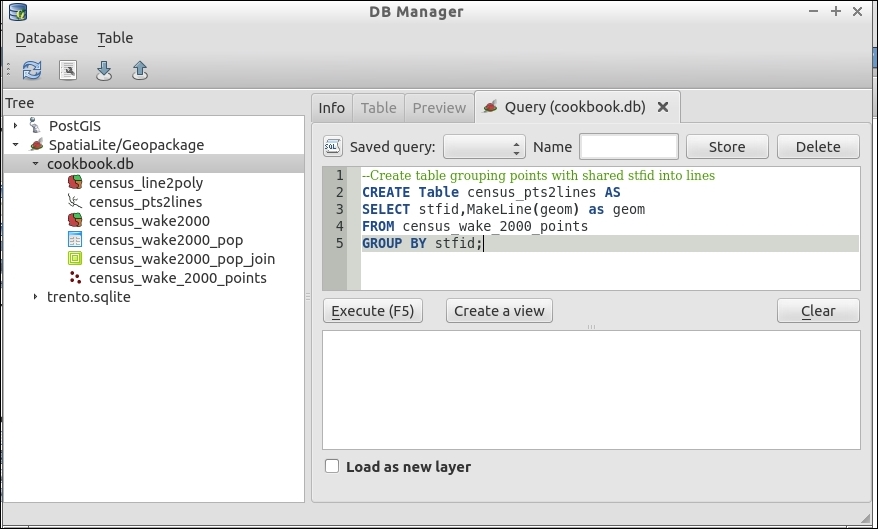The image size is (878, 529).
Task: Collapse the SpatiaLite/Geopackage tree node
Action: click(x=16, y=145)
